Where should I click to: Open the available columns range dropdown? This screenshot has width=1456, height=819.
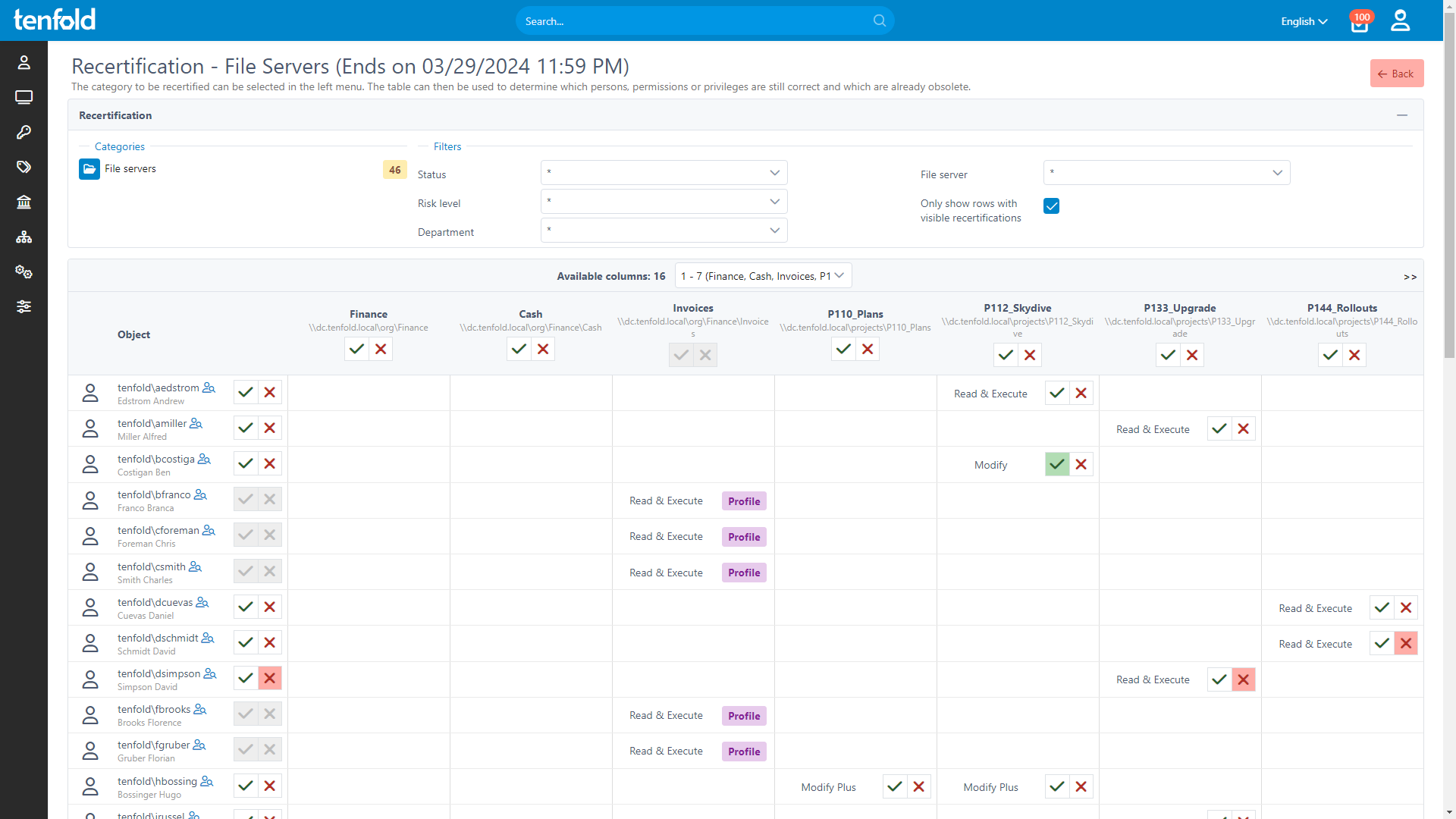tap(763, 276)
